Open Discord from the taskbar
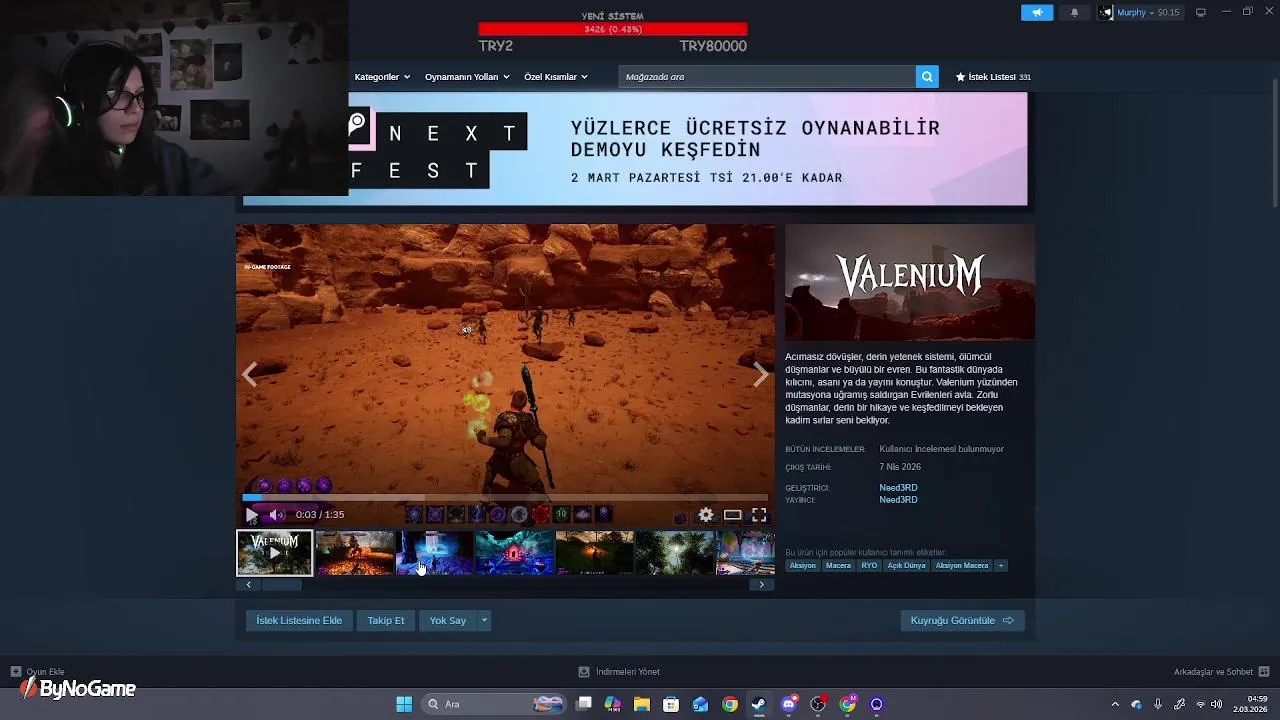The width and height of the screenshot is (1280, 720). point(788,704)
